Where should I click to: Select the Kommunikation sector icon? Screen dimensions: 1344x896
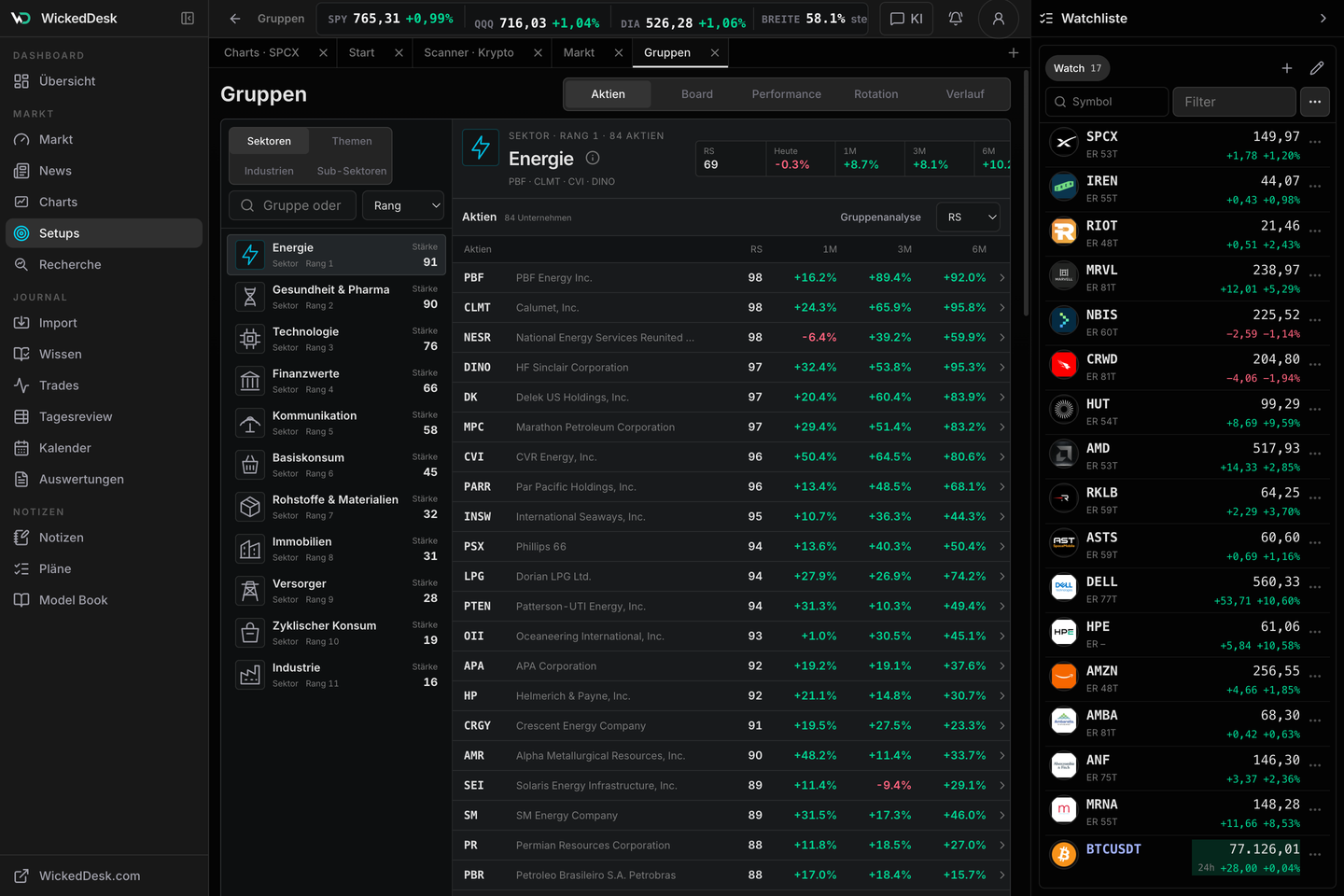[x=250, y=423]
